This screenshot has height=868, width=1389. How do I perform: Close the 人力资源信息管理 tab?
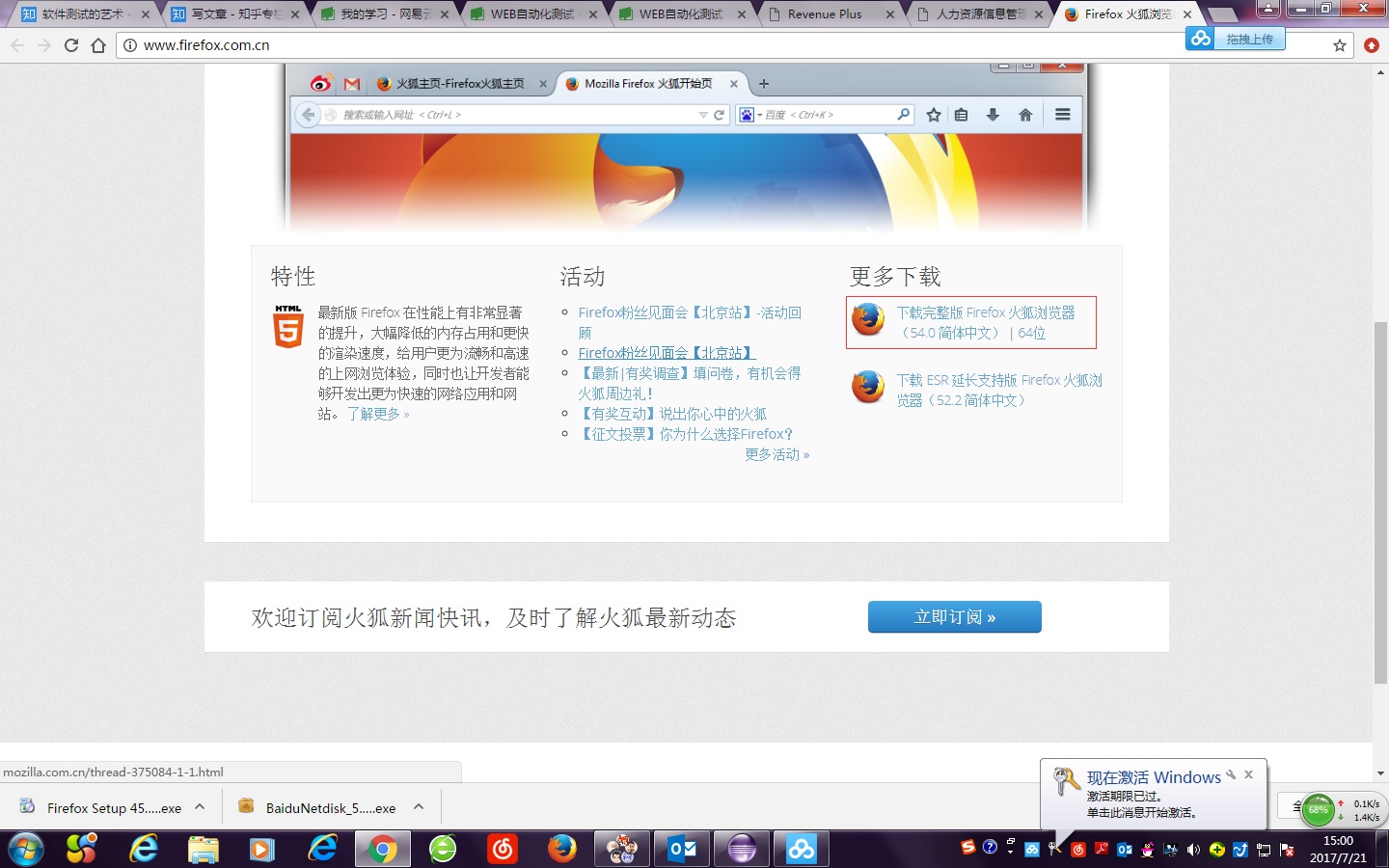pos(1039,14)
